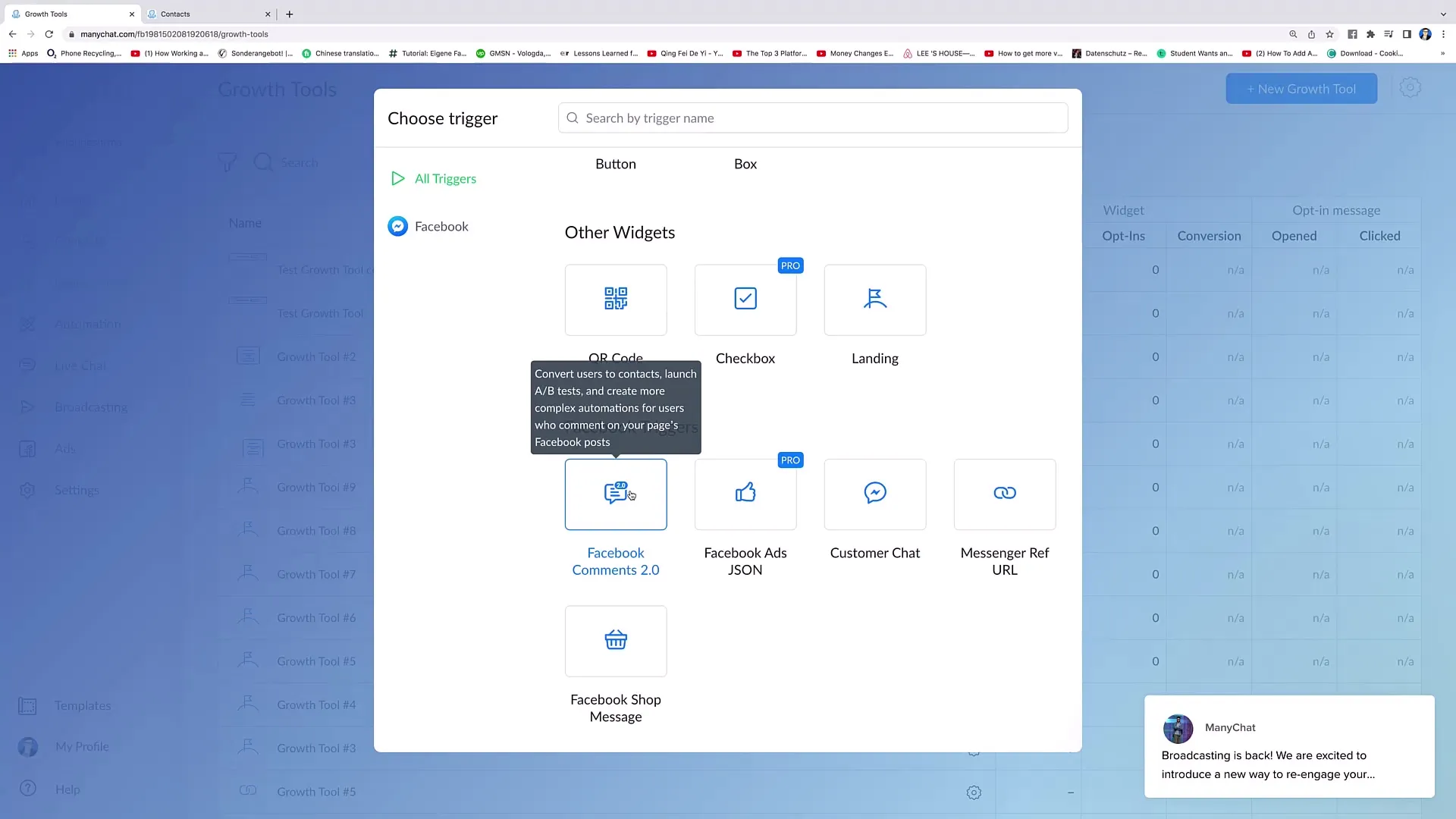The image size is (1456, 819).
Task: Click the Facebook Shop Message icon
Action: [615, 640]
